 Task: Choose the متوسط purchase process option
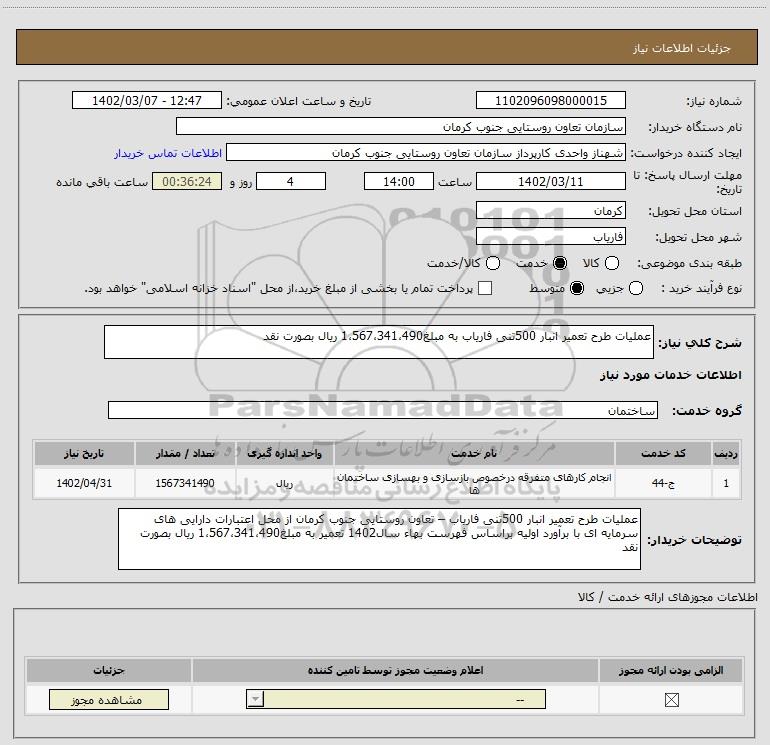click(577, 288)
